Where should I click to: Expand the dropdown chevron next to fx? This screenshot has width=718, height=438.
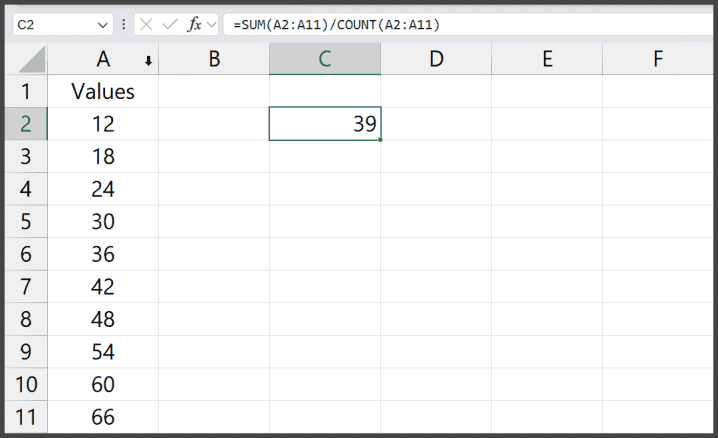coord(212,24)
